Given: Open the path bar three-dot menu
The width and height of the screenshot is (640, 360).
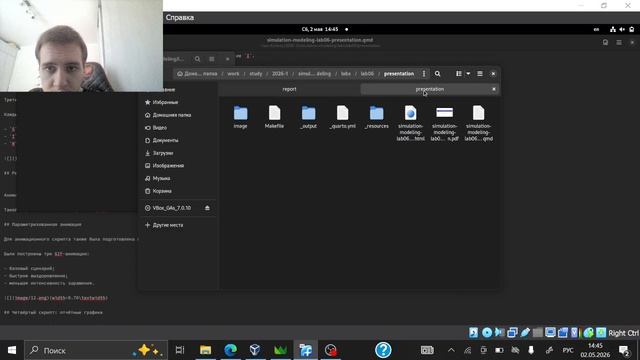Looking at the screenshot, I should pos(424,74).
